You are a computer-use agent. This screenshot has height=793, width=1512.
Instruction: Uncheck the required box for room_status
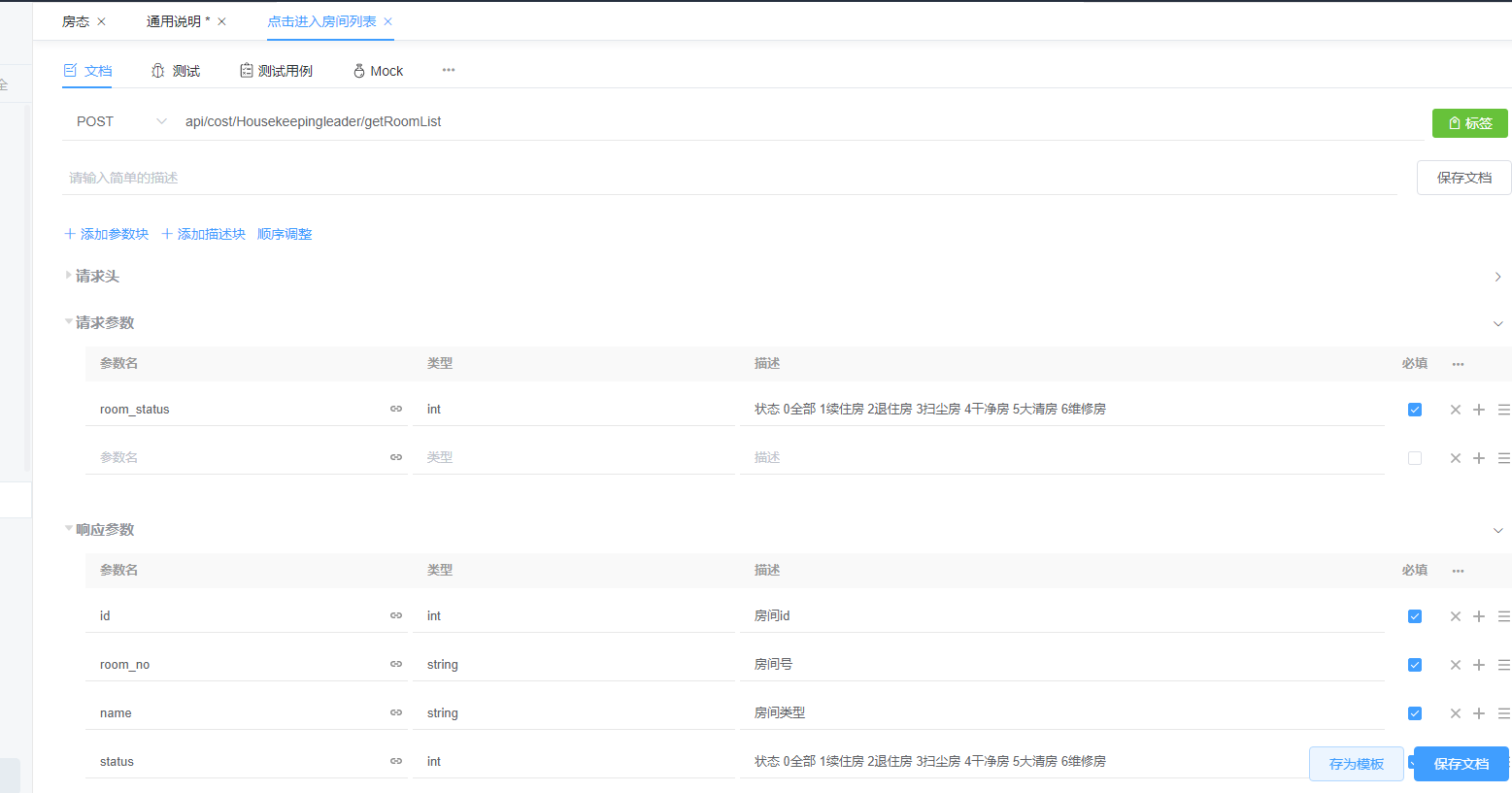(x=1415, y=410)
